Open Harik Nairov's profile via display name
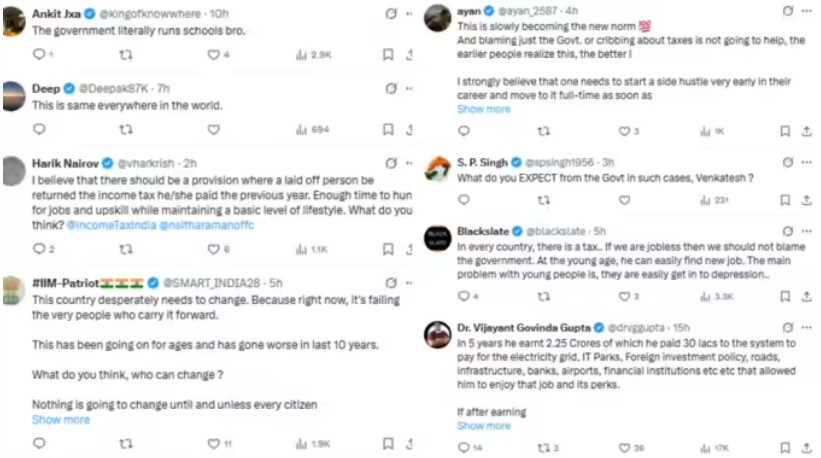 click(65, 162)
